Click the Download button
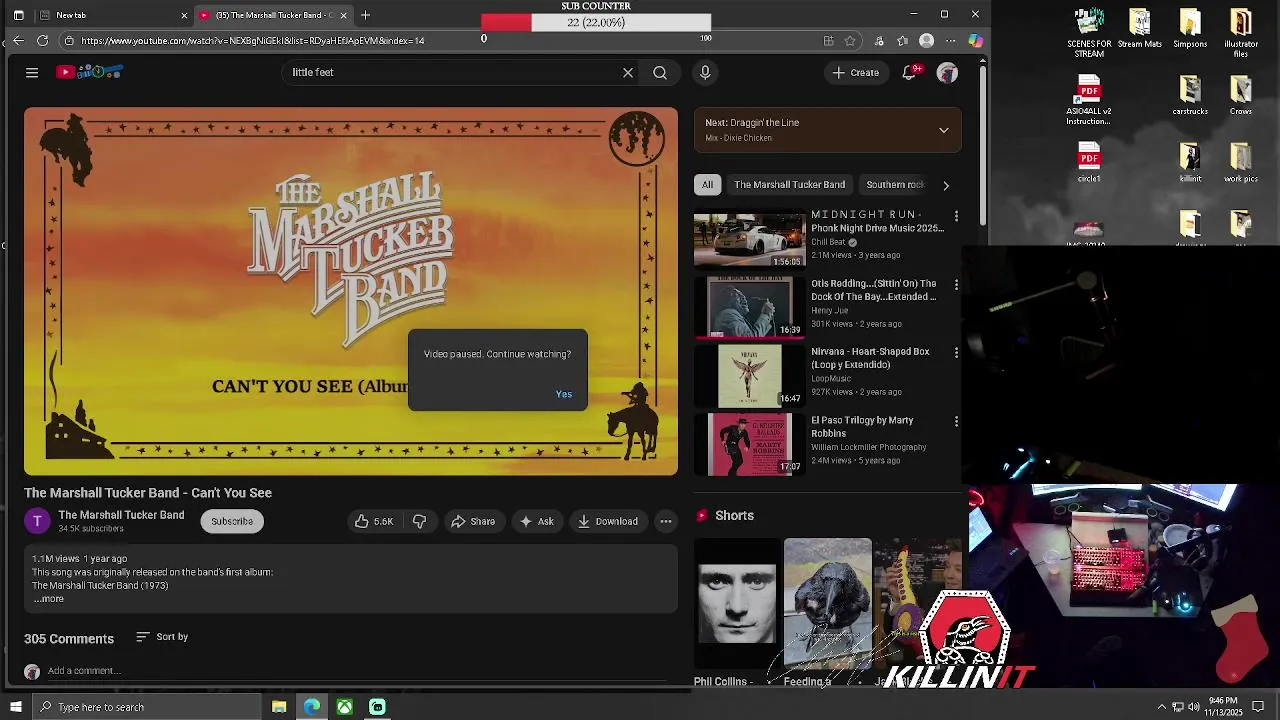This screenshot has width=1280, height=720. point(607,521)
